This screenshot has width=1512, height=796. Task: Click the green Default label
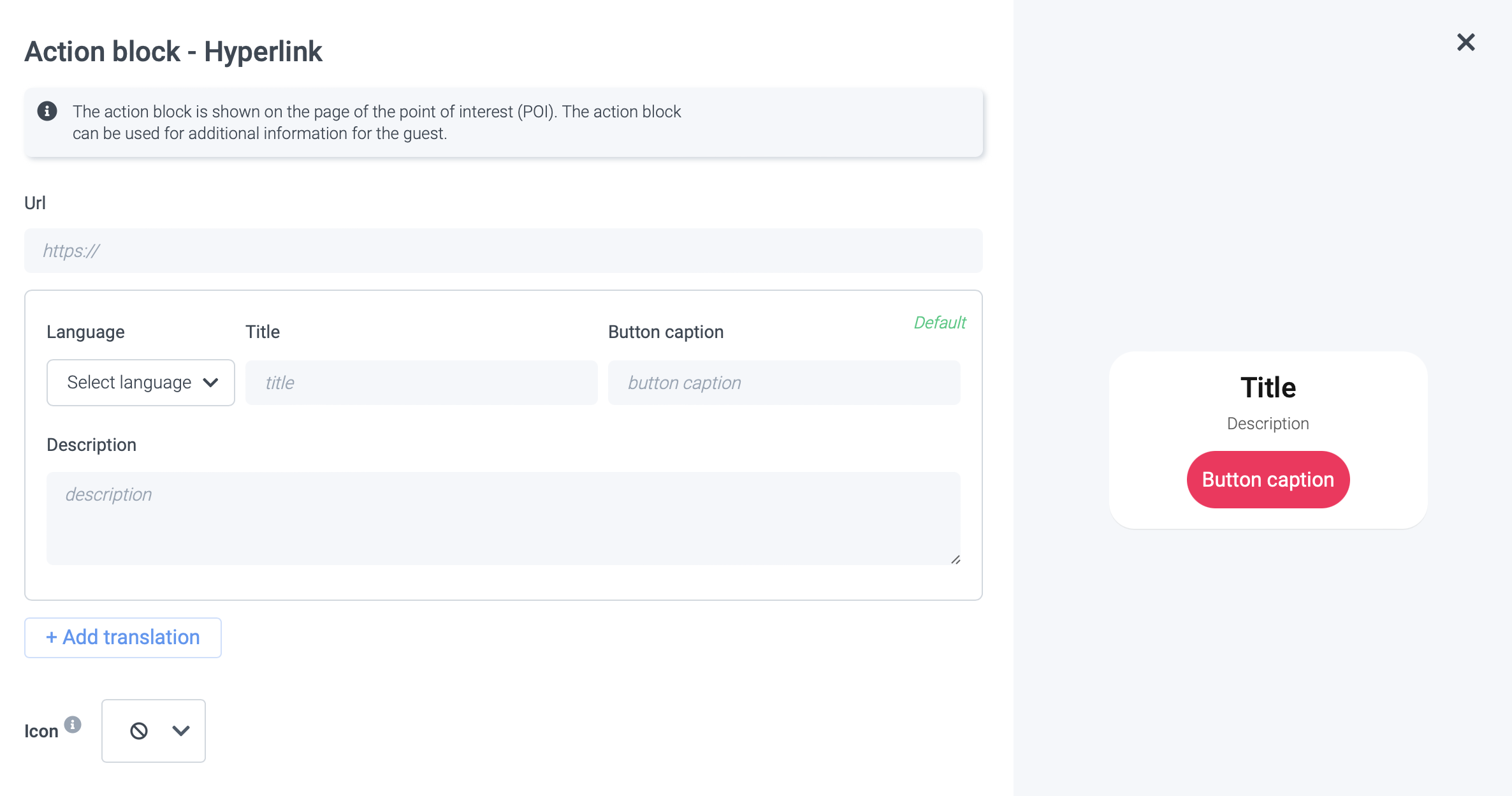tap(940, 323)
